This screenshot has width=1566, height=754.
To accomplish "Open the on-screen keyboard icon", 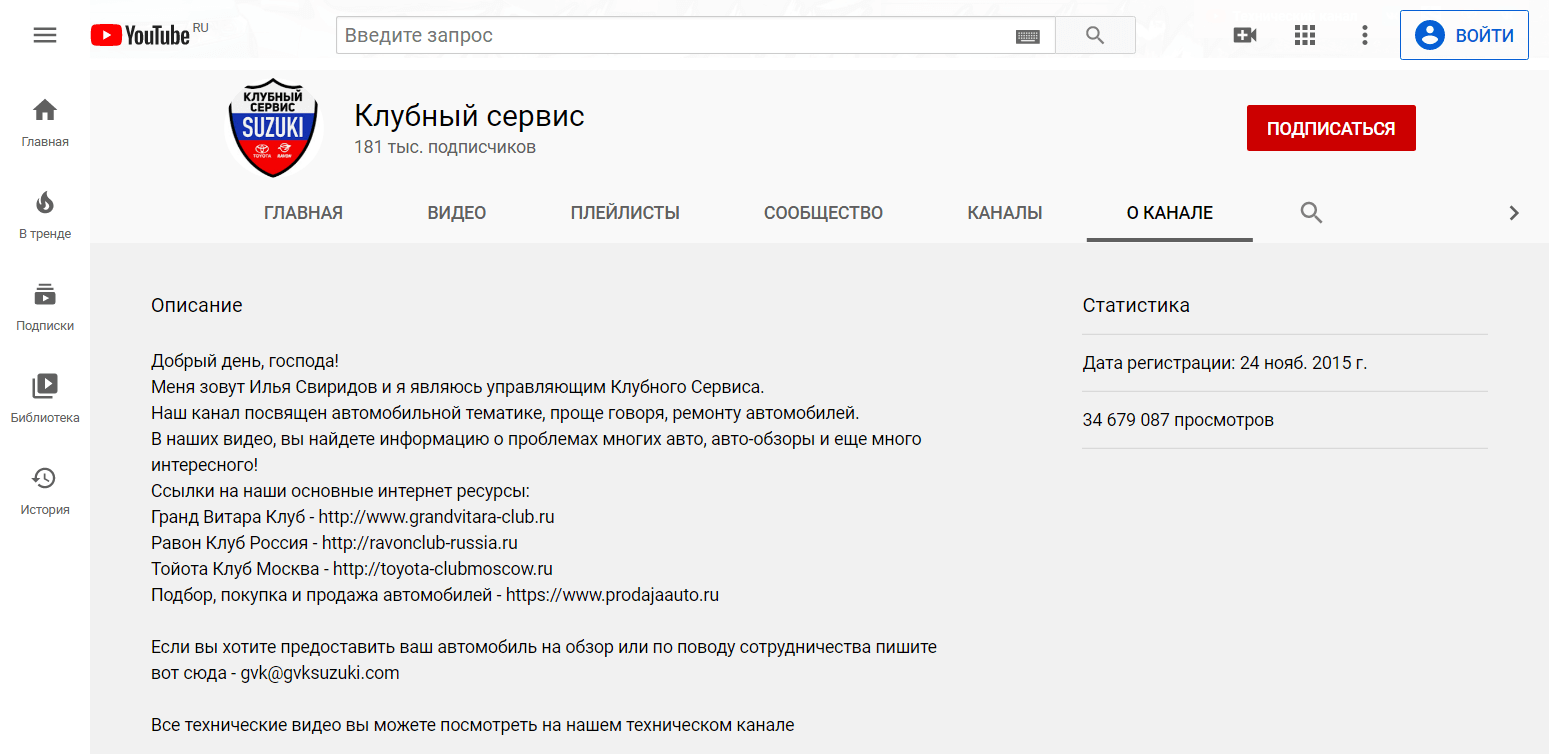I will point(1027,37).
